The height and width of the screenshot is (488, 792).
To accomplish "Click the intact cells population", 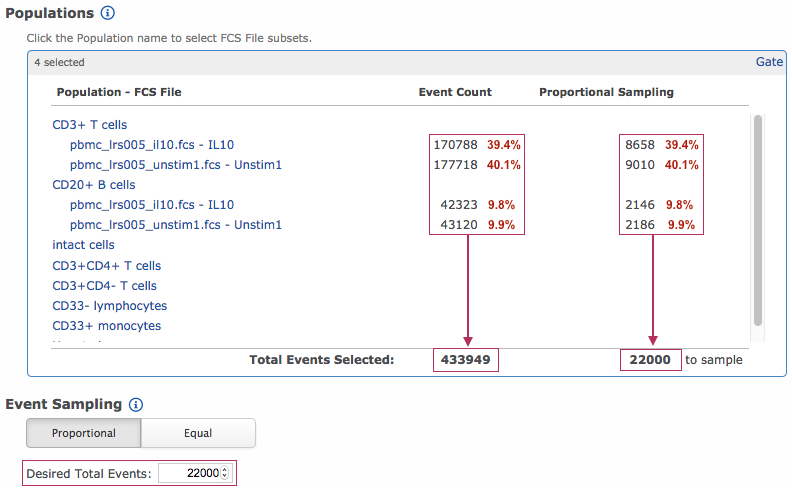I will (x=83, y=245).
